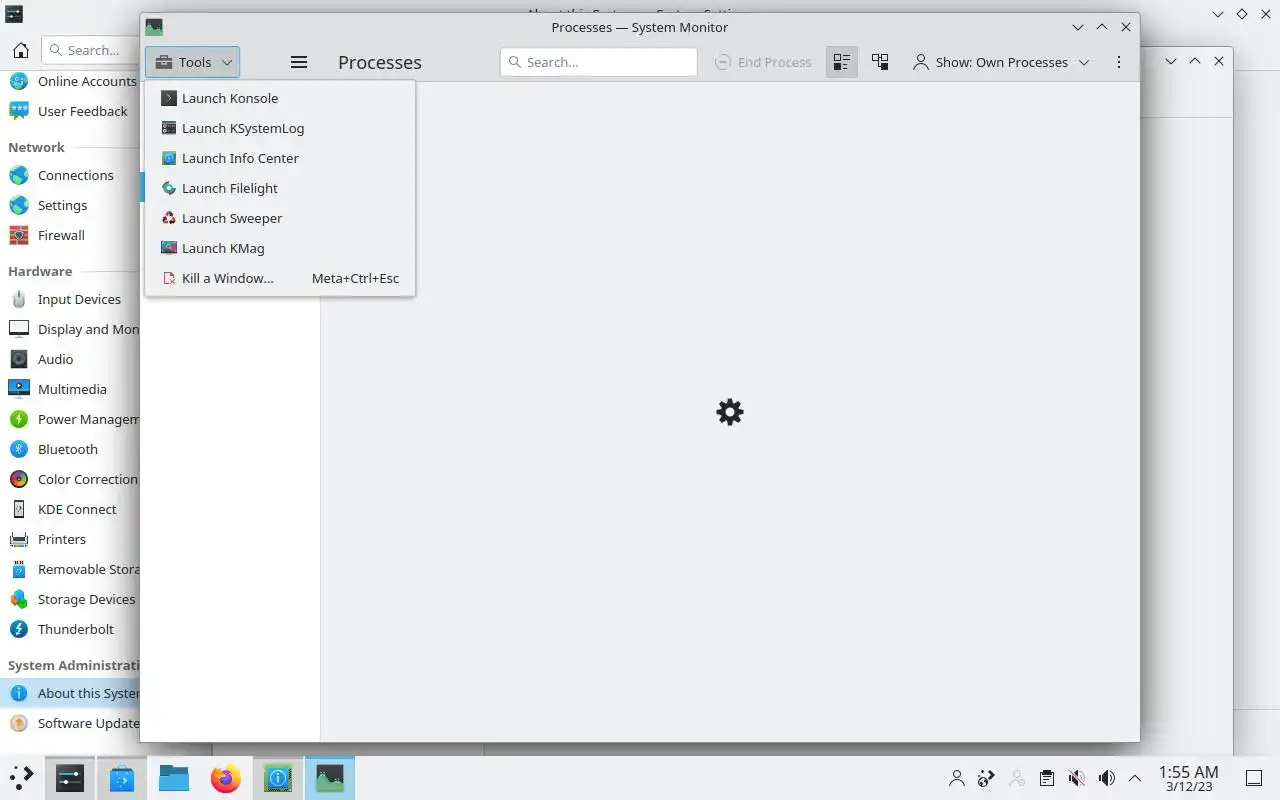This screenshot has height=800, width=1280.
Task: Open Show: Own Processes dropdown
Action: click(x=1001, y=62)
